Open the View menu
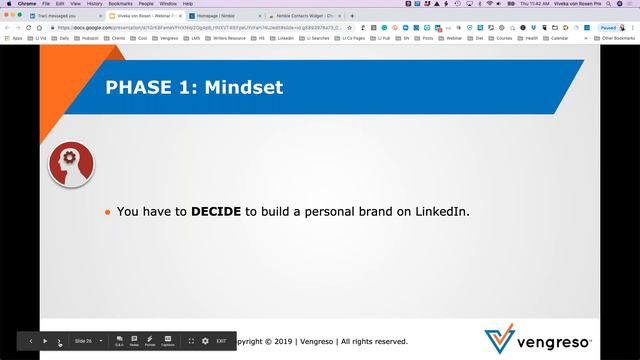This screenshot has width=640, height=360. coord(76,4)
